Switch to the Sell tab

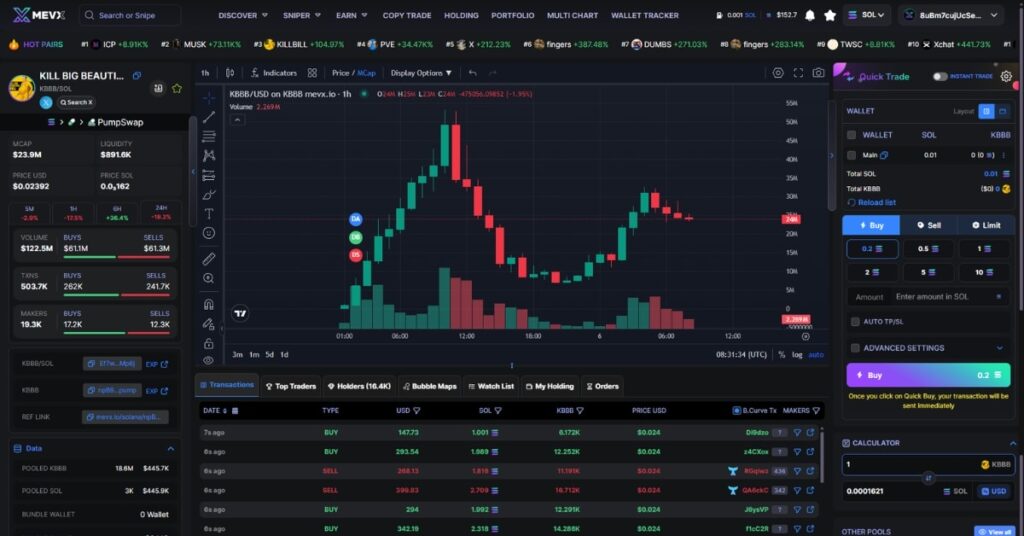(929, 225)
